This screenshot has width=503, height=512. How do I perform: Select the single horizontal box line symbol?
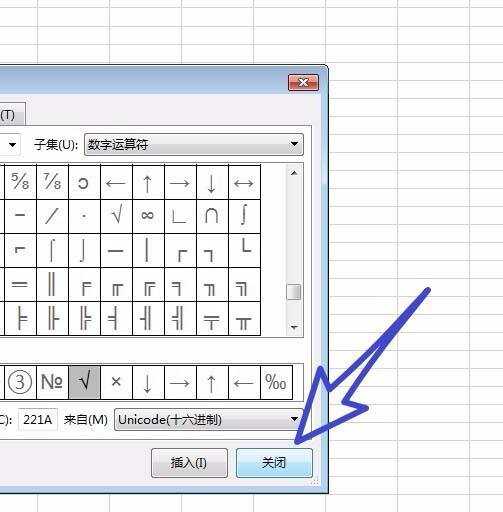click(117, 251)
